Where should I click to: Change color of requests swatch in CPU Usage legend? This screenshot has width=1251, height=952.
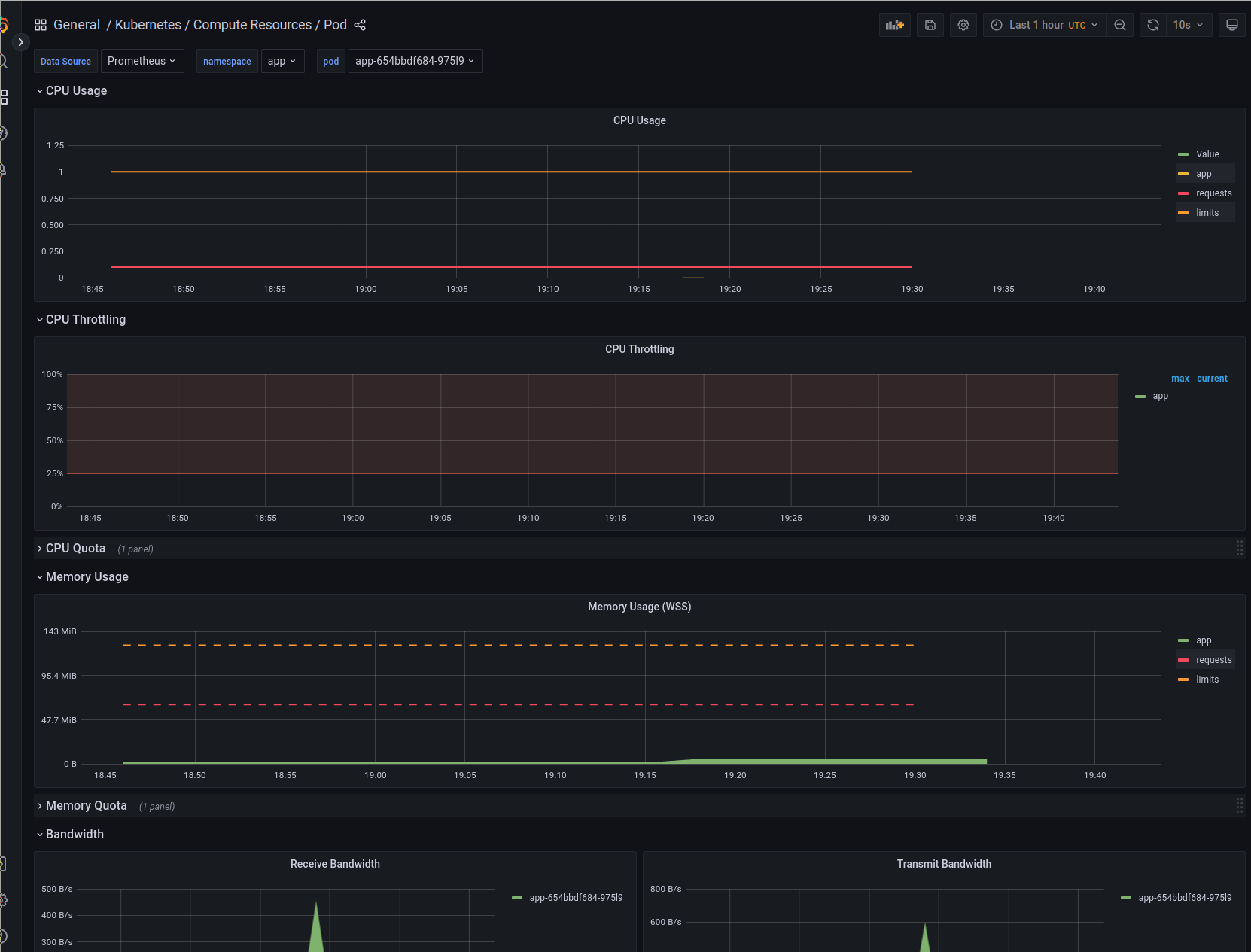[x=1183, y=193]
